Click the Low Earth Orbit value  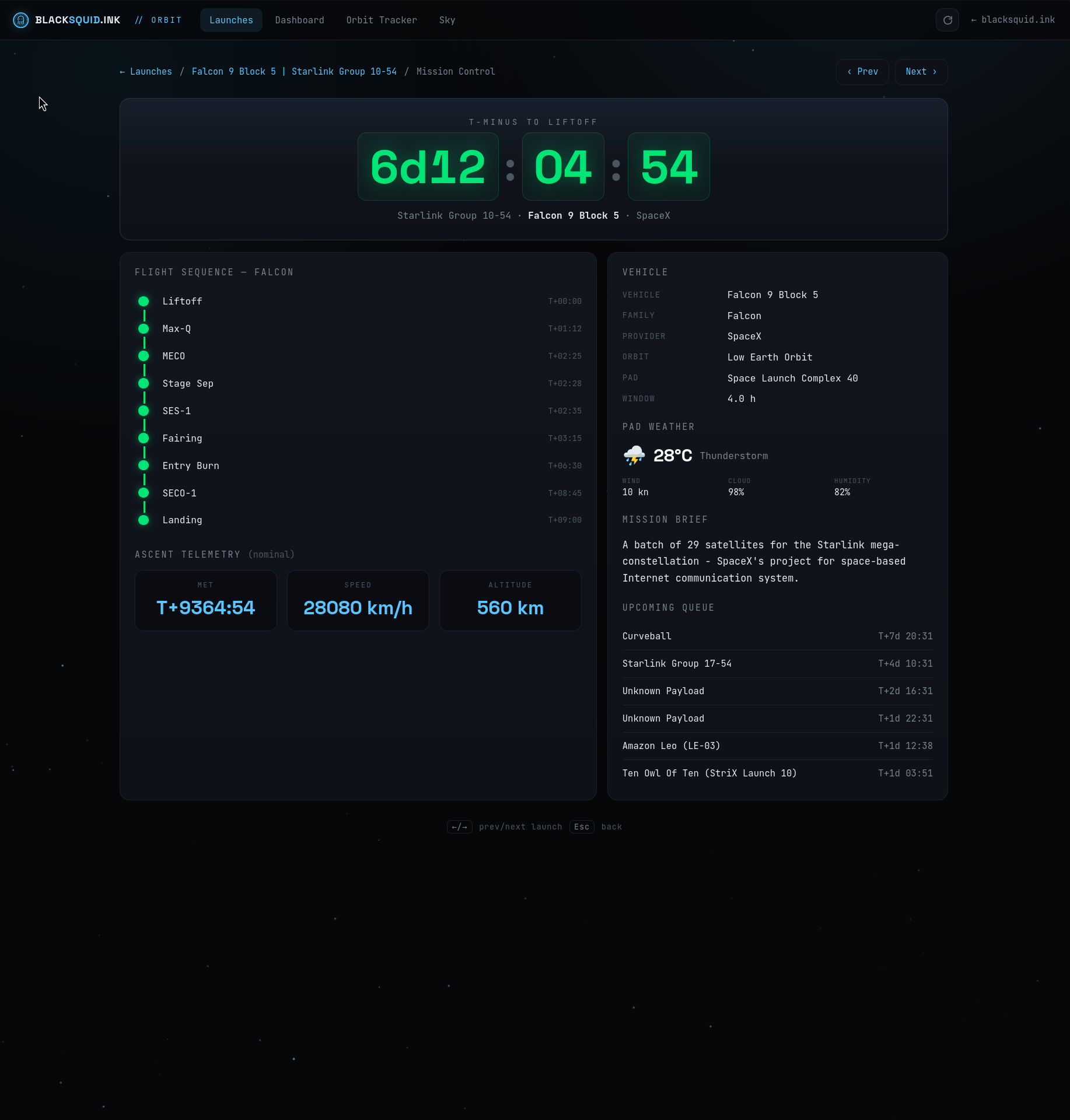pyautogui.click(x=770, y=358)
